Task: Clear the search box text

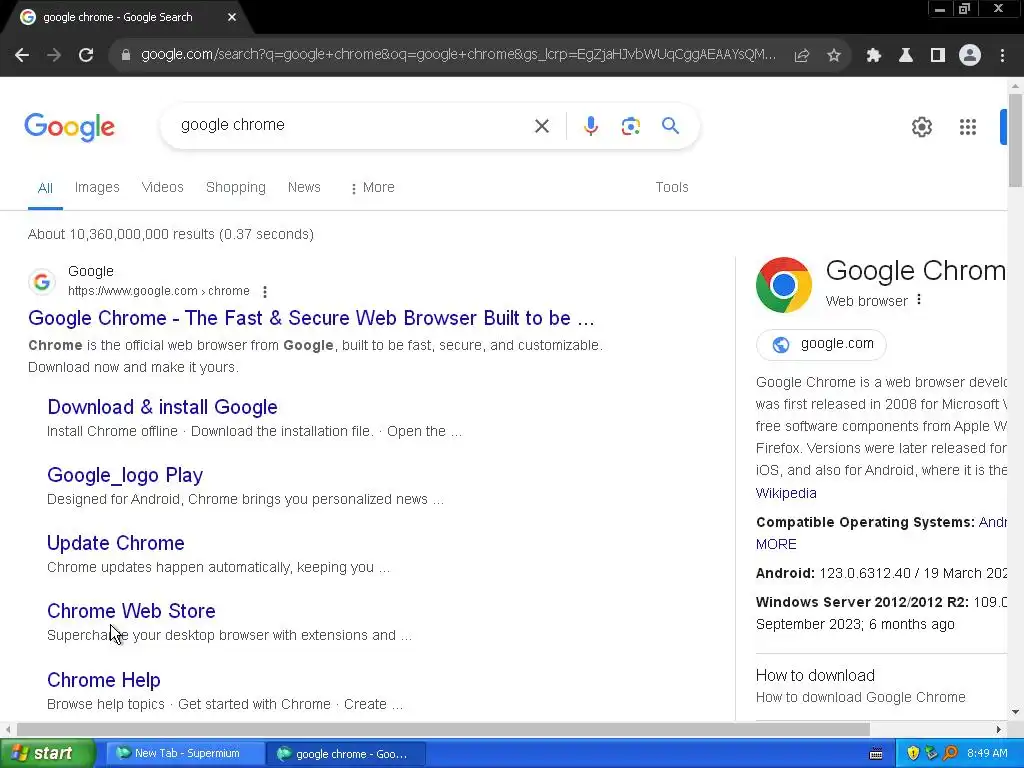Action: pyautogui.click(x=541, y=126)
